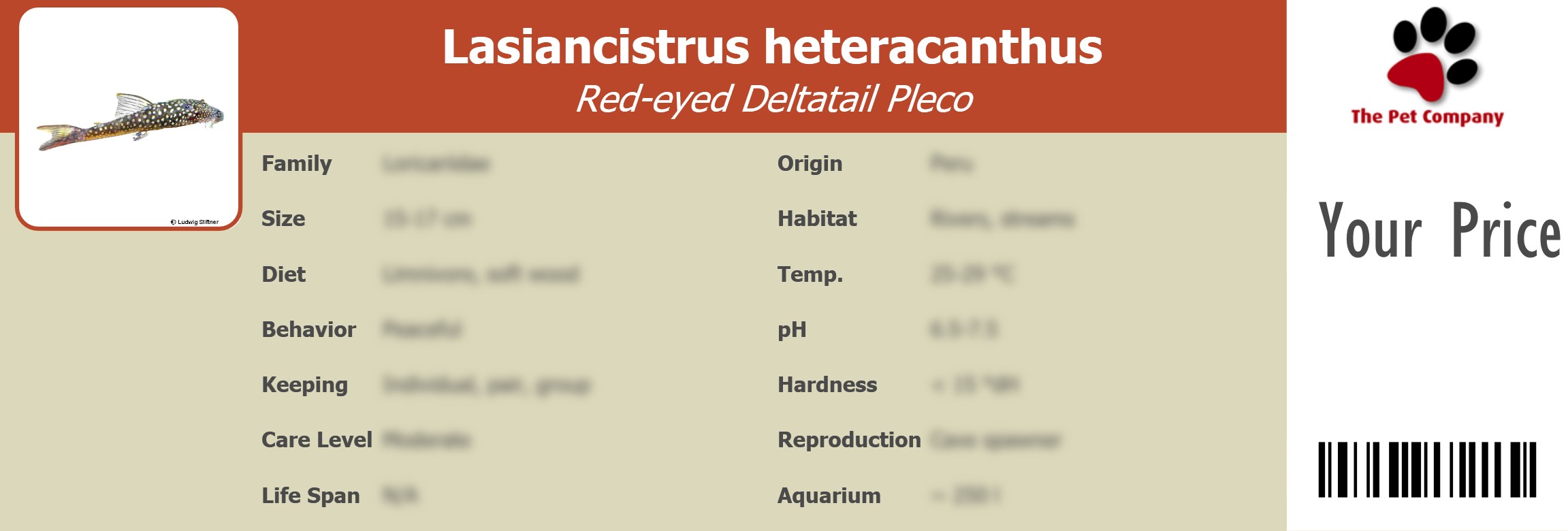Click the Ludwig Stiffner photo credit
The width and height of the screenshot is (1568, 531).
(x=195, y=222)
